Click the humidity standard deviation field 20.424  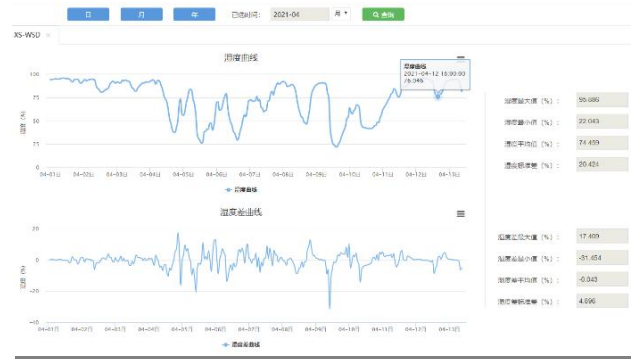[602, 165]
